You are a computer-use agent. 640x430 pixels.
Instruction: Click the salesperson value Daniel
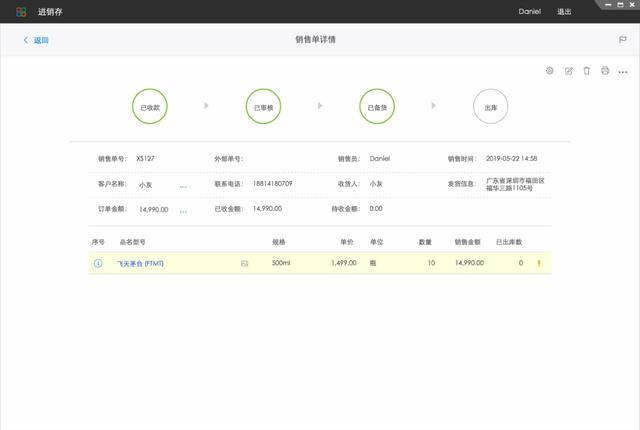(380, 158)
